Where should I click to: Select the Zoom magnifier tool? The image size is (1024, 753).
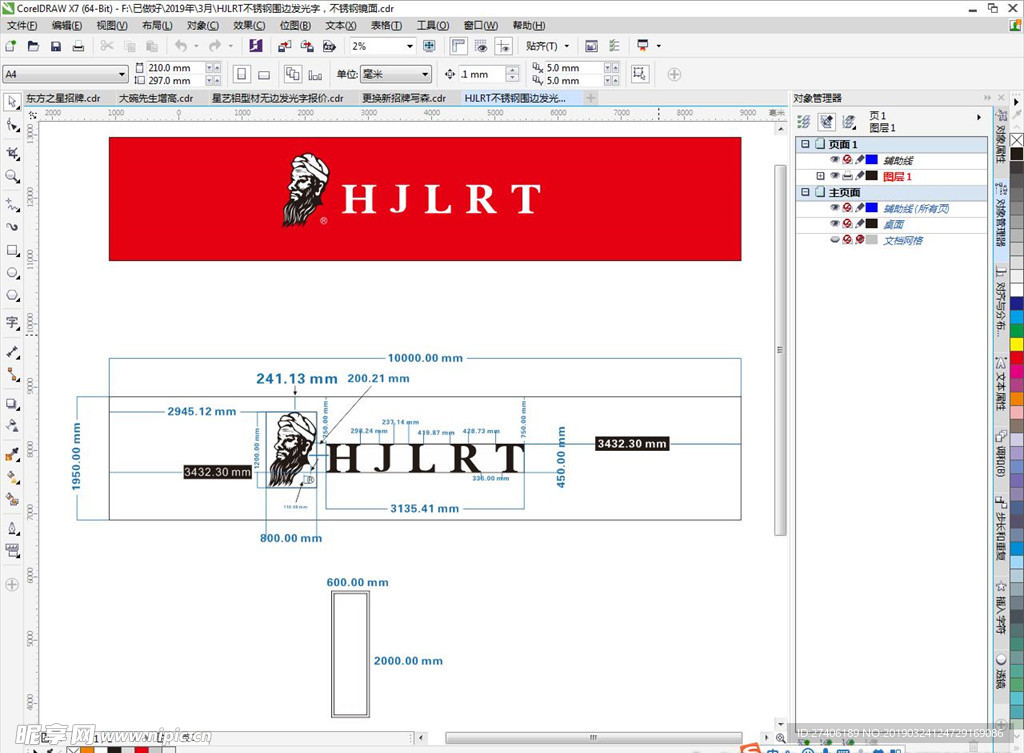pyautogui.click(x=13, y=177)
